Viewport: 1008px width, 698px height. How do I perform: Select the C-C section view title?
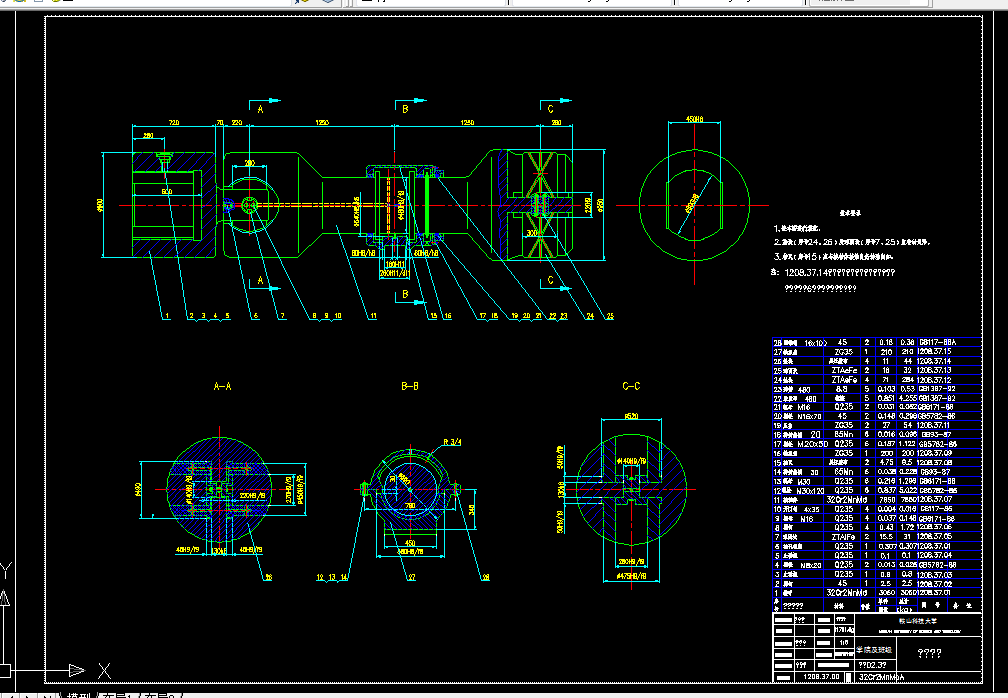click(x=630, y=385)
